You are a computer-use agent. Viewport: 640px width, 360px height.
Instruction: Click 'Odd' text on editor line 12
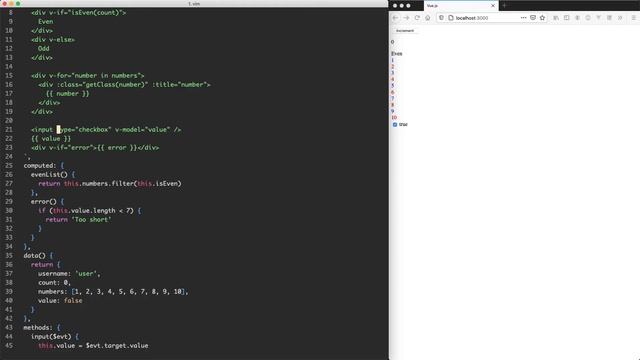tap(44, 49)
